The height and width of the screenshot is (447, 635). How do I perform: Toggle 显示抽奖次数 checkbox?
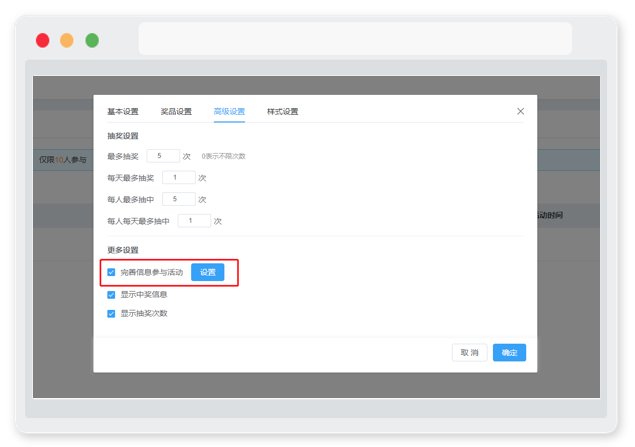111,314
